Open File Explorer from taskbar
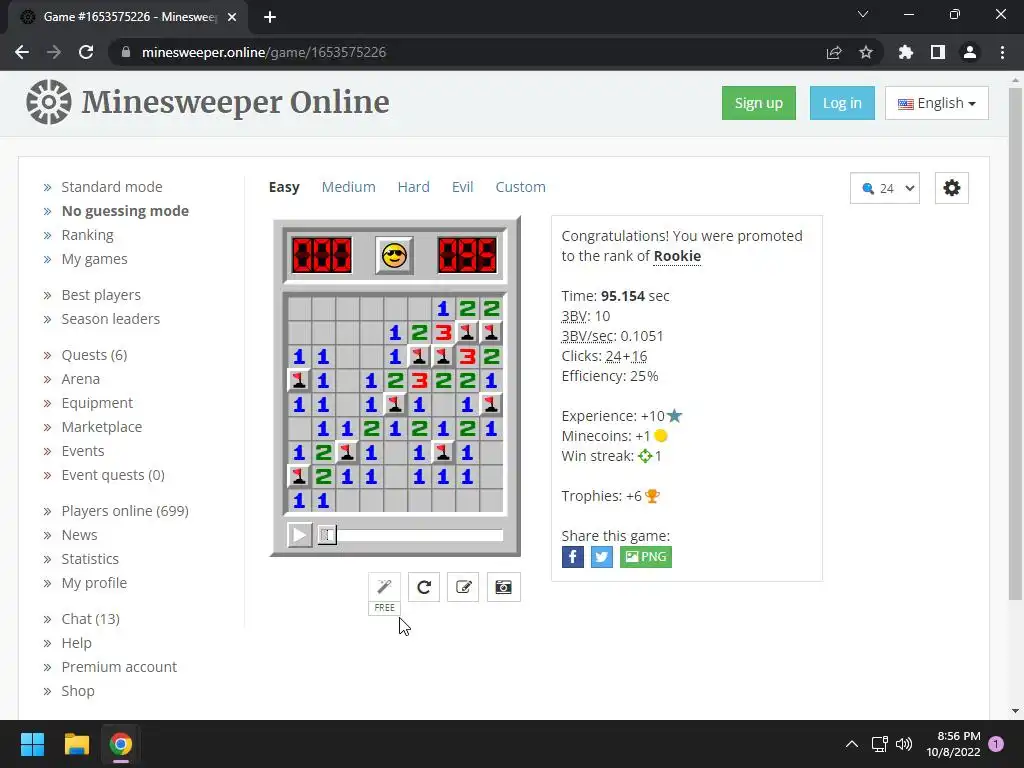The height and width of the screenshot is (768, 1024). click(76, 744)
